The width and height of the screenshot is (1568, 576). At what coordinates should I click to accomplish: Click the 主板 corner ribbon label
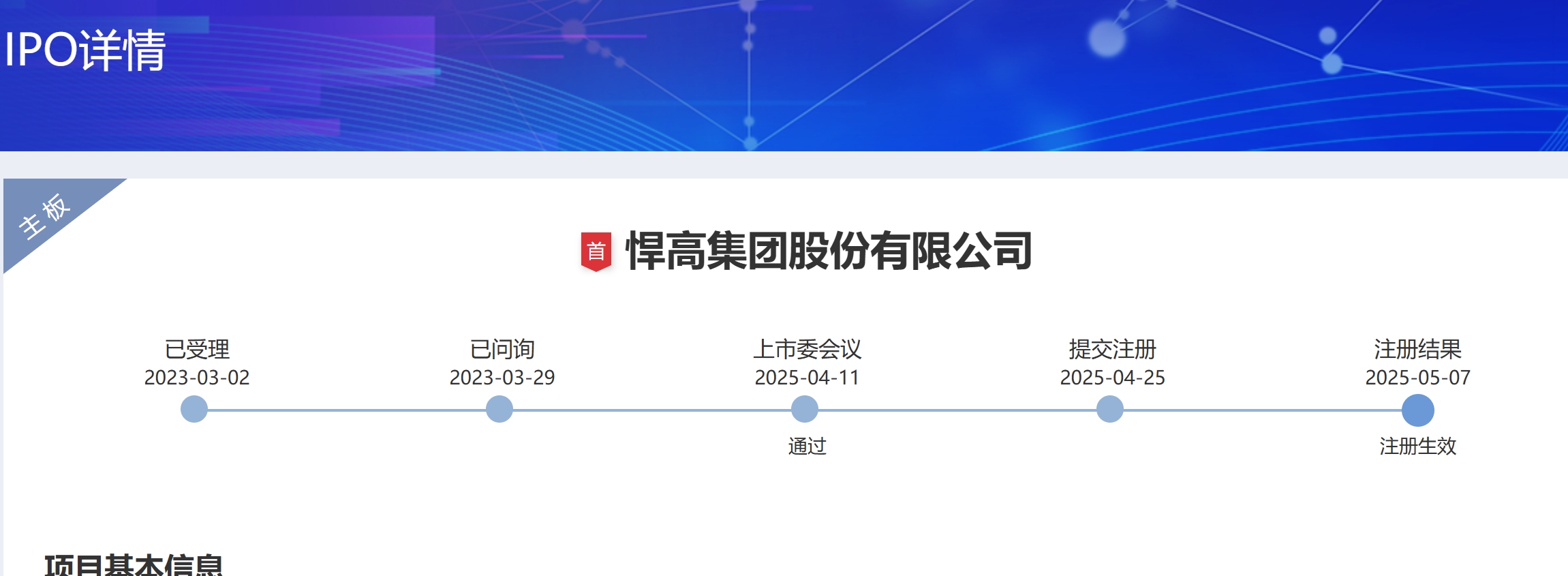[x=45, y=216]
